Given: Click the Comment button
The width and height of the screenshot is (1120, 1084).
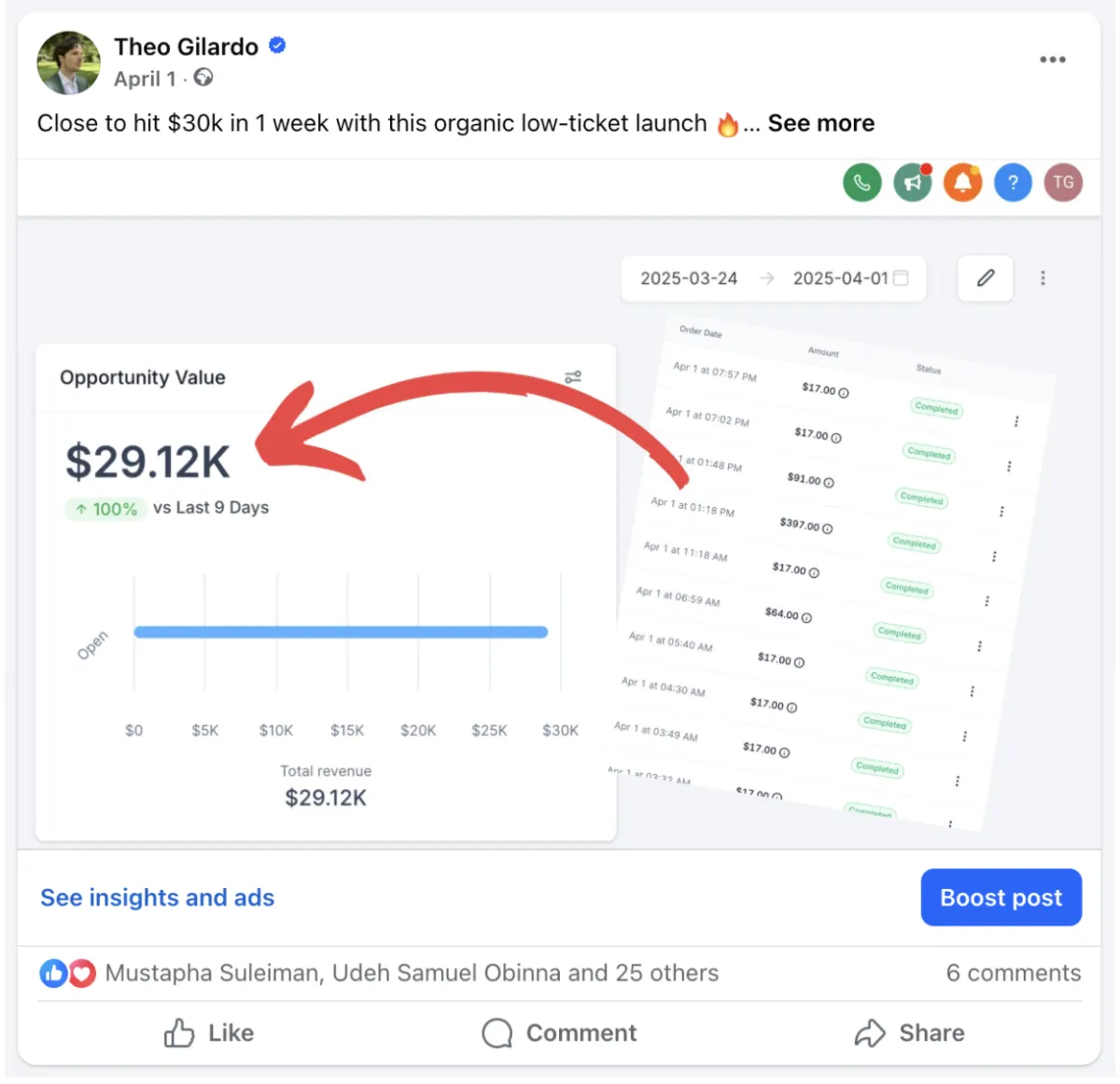Looking at the screenshot, I should tap(559, 1033).
